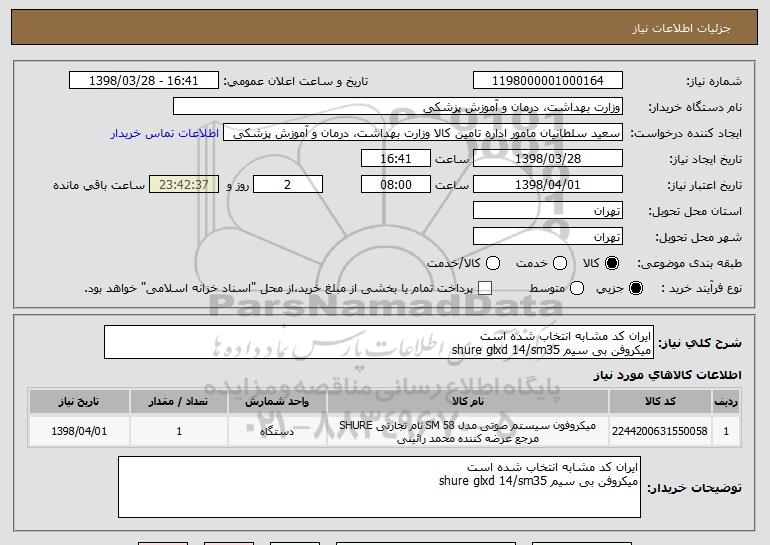This screenshot has height=545, width=770.
Task: Click the اطلاعات کالاهای مورد نیاز section heading
Action: 668,375
